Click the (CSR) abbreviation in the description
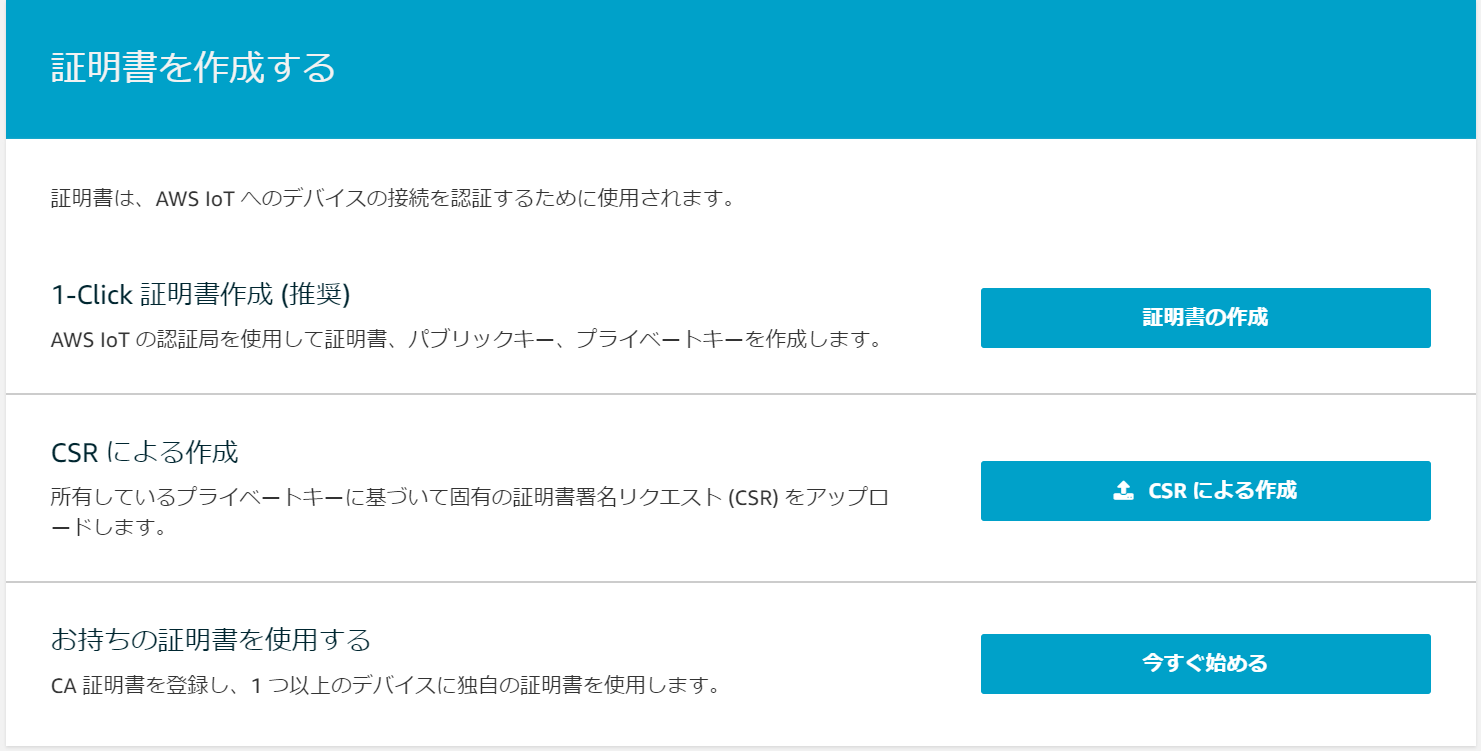This screenshot has width=1481, height=751. (x=753, y=498)
